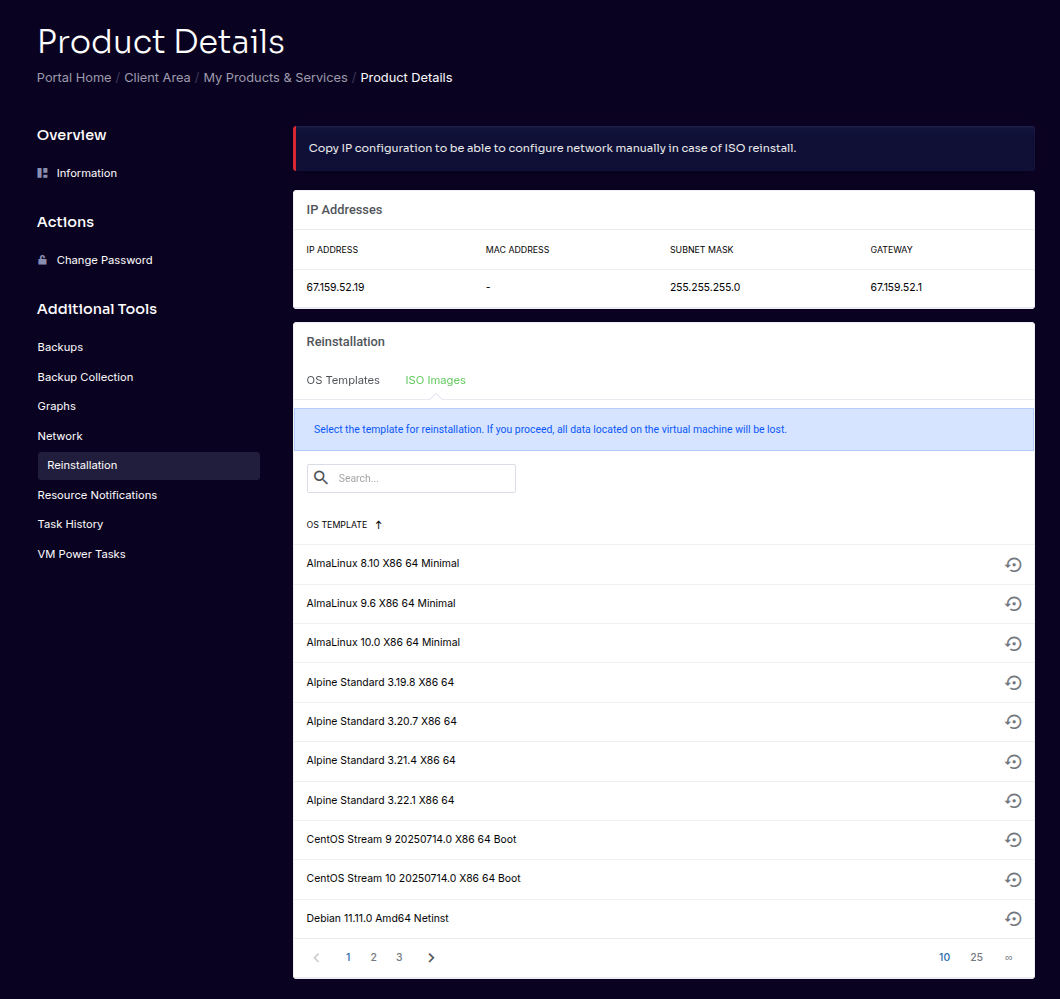The image size is (1060, 999).
Task: Switch to the OS Templates tab
Action: [342, 380]
